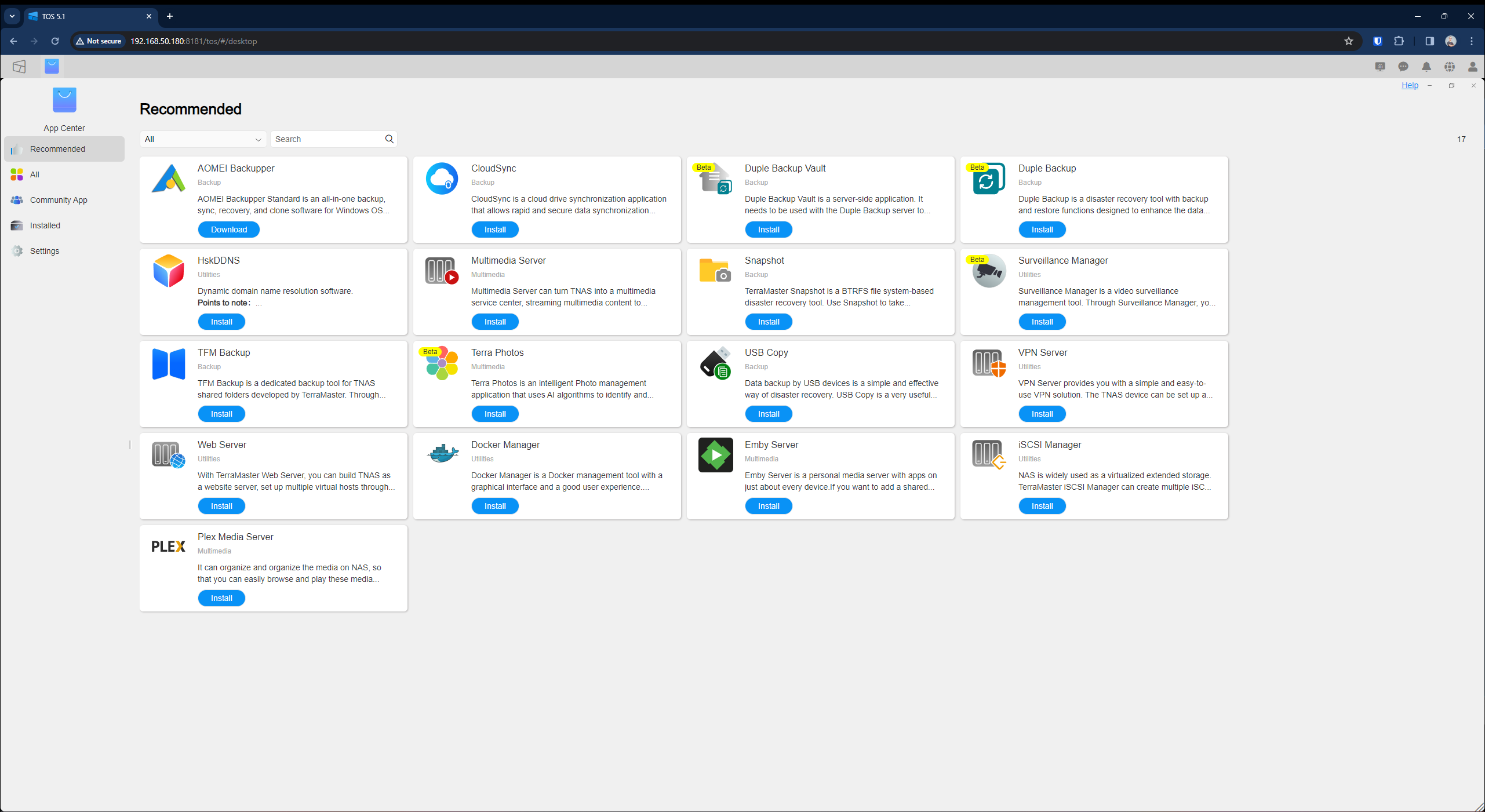Install Surveillance Manager
The image size is (1485, 812).
1042,322
